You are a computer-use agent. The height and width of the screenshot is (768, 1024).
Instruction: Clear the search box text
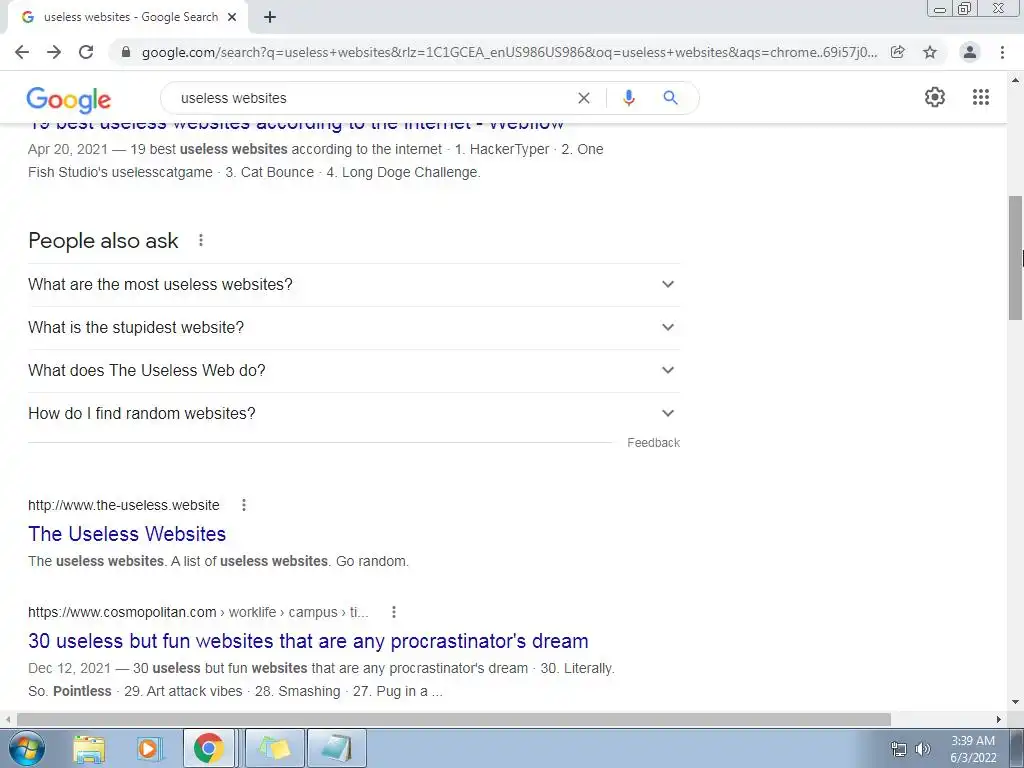point(584,98)
